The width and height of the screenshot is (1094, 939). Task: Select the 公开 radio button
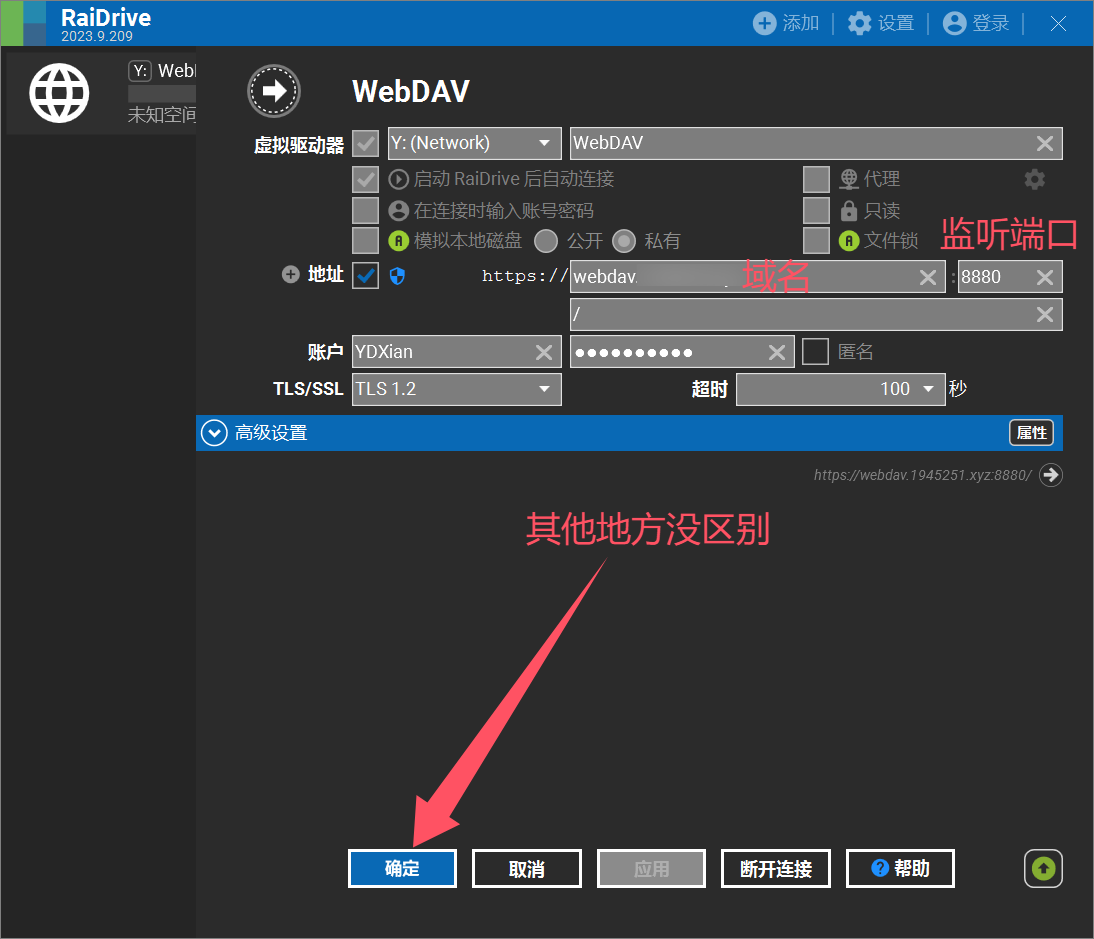[x=546, y=241]
